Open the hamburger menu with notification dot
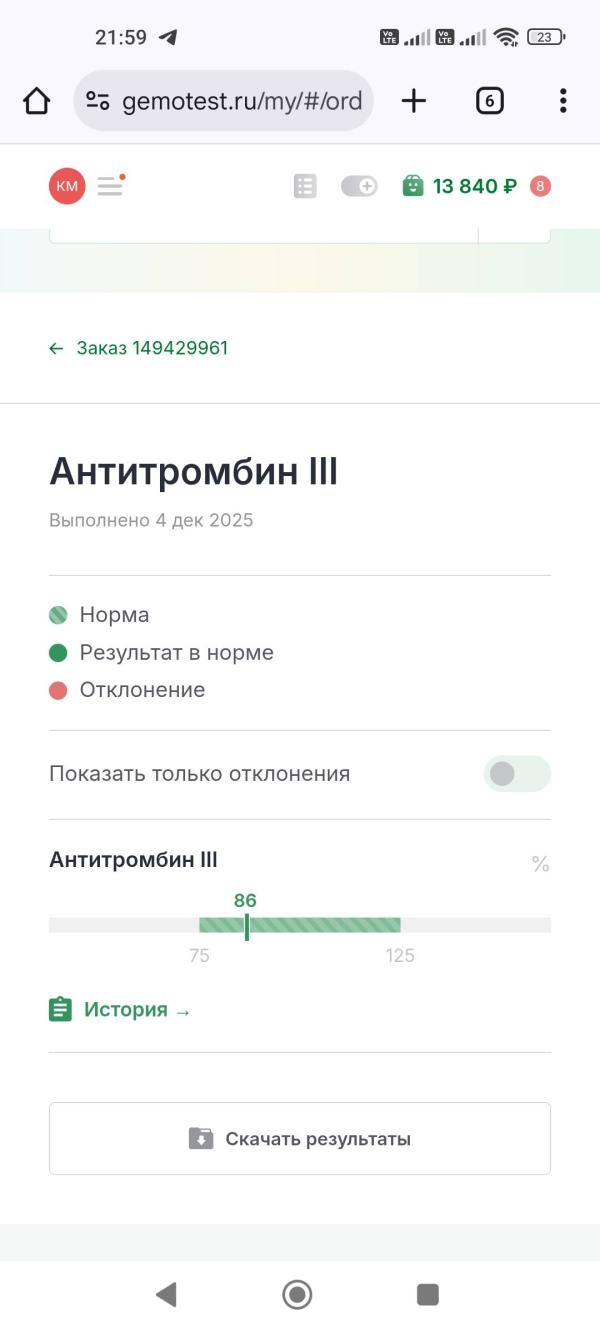This screenshot has width=600, height=1332. click(x=110, y=186)
